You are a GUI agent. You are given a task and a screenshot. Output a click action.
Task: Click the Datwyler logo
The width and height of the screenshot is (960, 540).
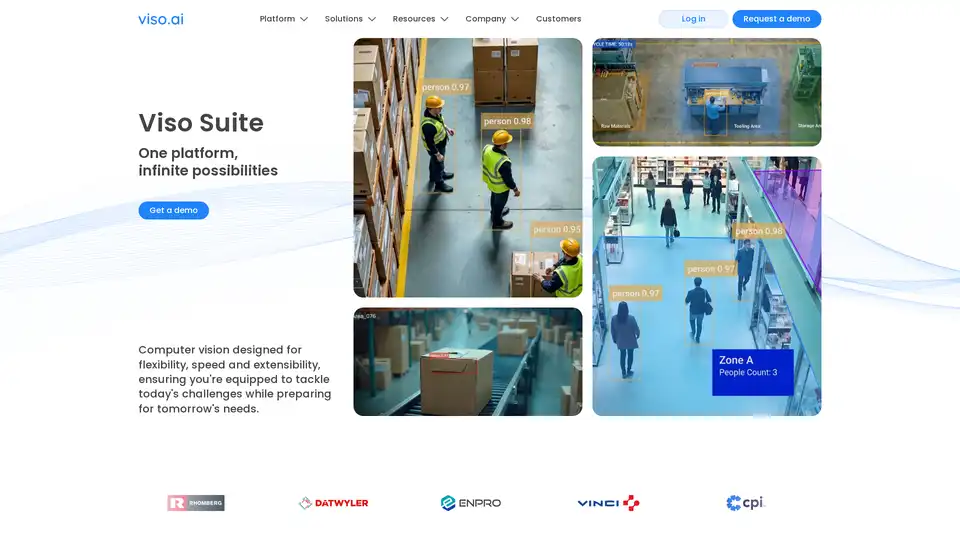coord(334,503)
